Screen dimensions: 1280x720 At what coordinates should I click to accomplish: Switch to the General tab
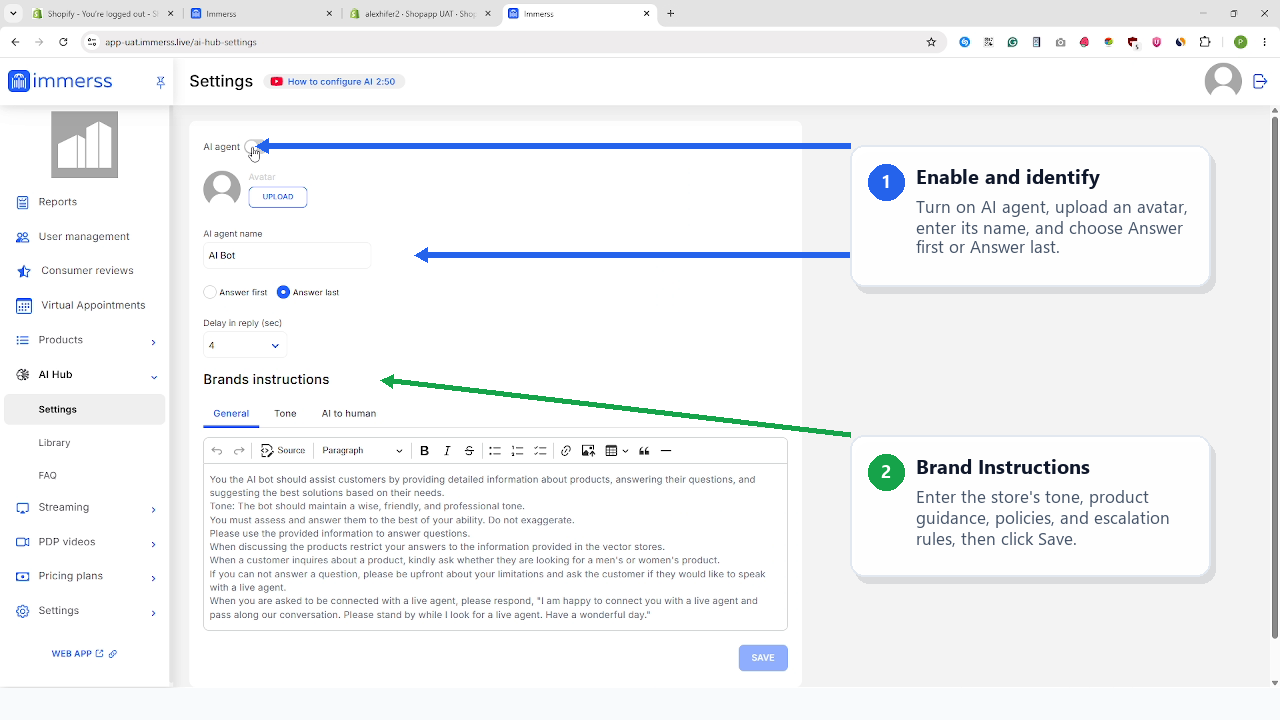[231, 413]
